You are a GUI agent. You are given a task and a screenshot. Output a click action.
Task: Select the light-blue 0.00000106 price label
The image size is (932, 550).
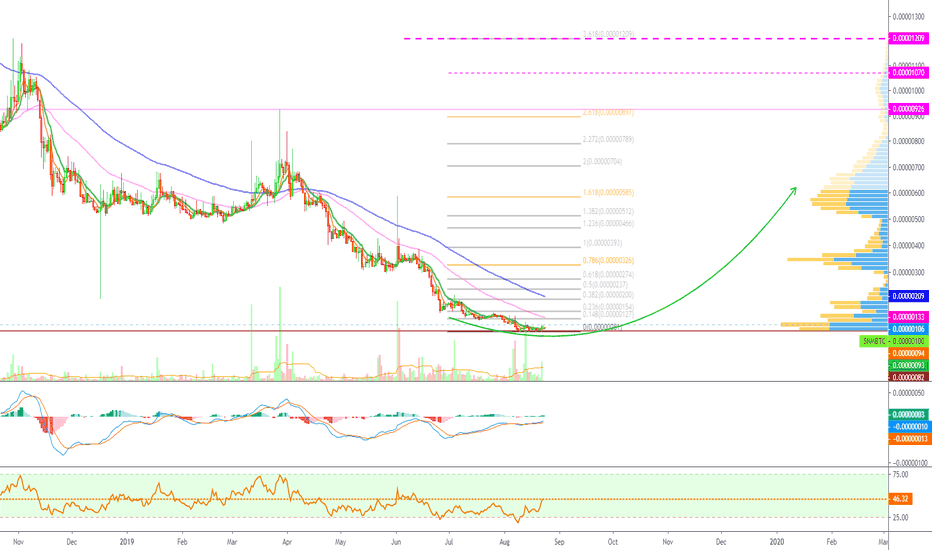coord(909,329)
